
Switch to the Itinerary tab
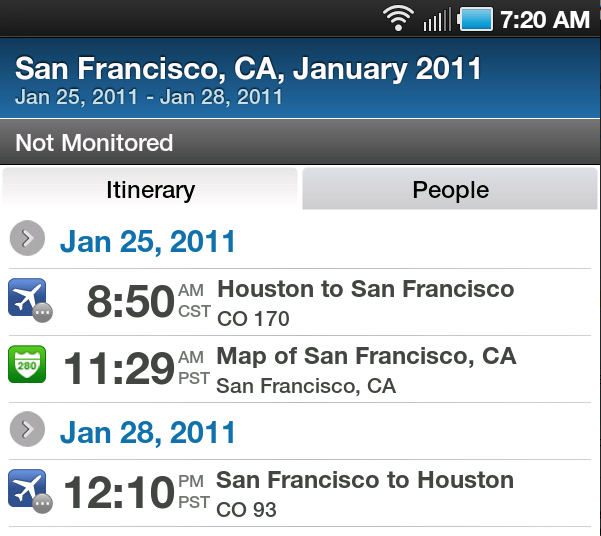point(150,189)
